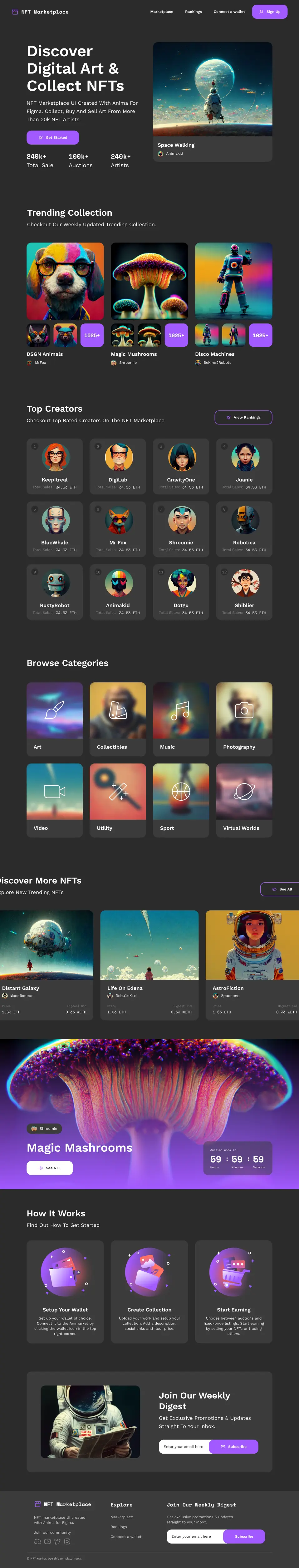Viewport: 299px width, 1568px height.
Task: Click the Get Started button
Action: (x=53, y=138)
